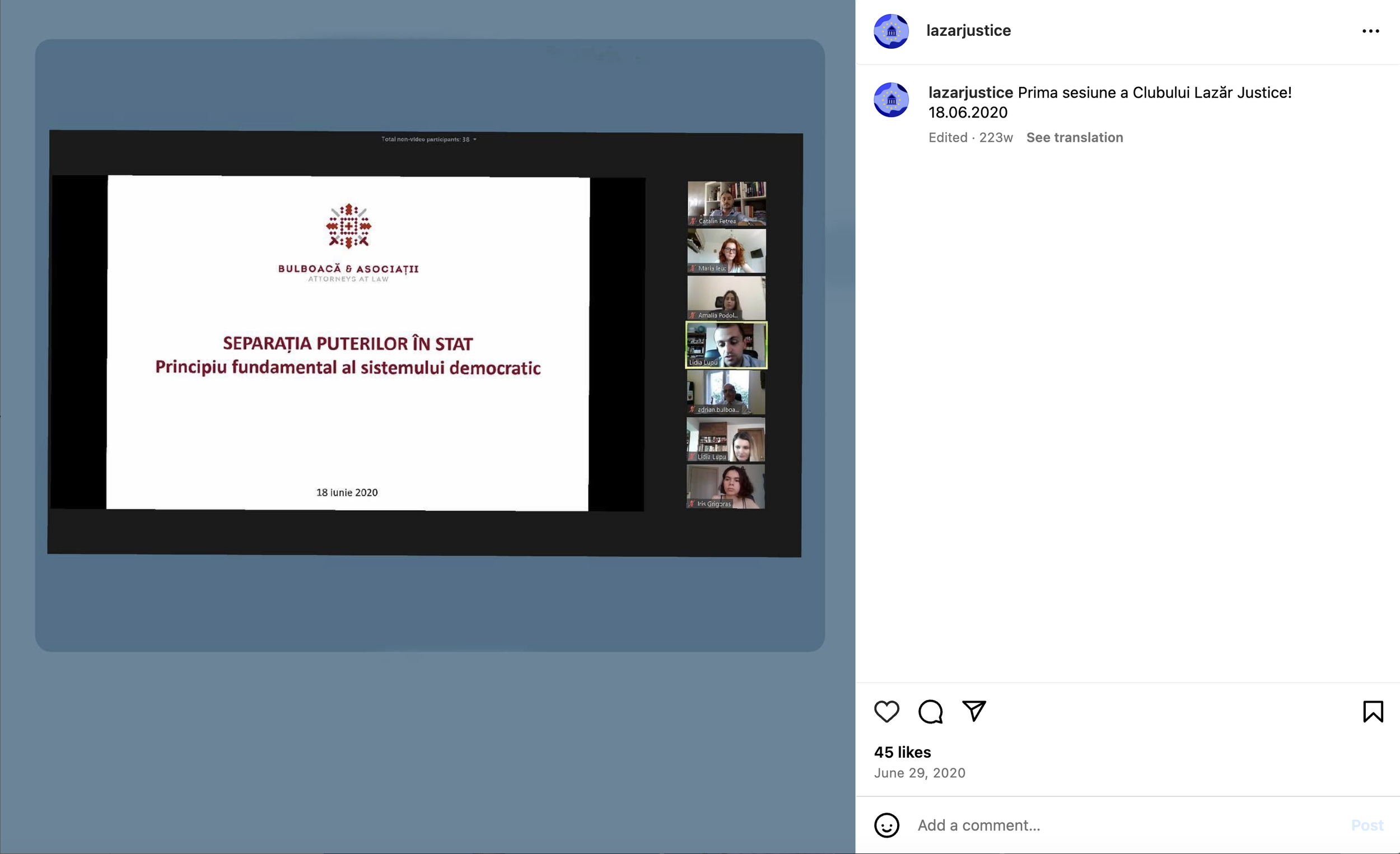Like the post with the heart icon
The height and width of the screenshot is (854, 1400).
point(886,711)
